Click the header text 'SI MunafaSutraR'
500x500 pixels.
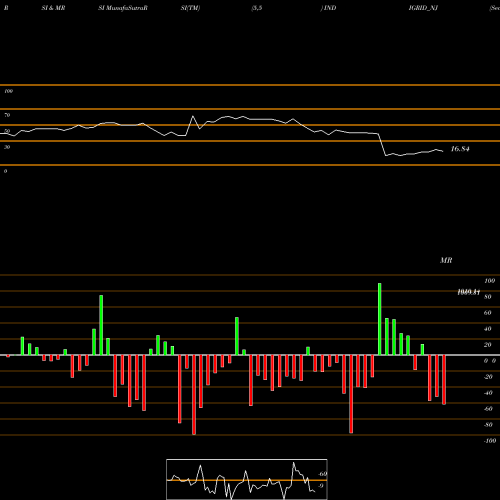[123, 8]
